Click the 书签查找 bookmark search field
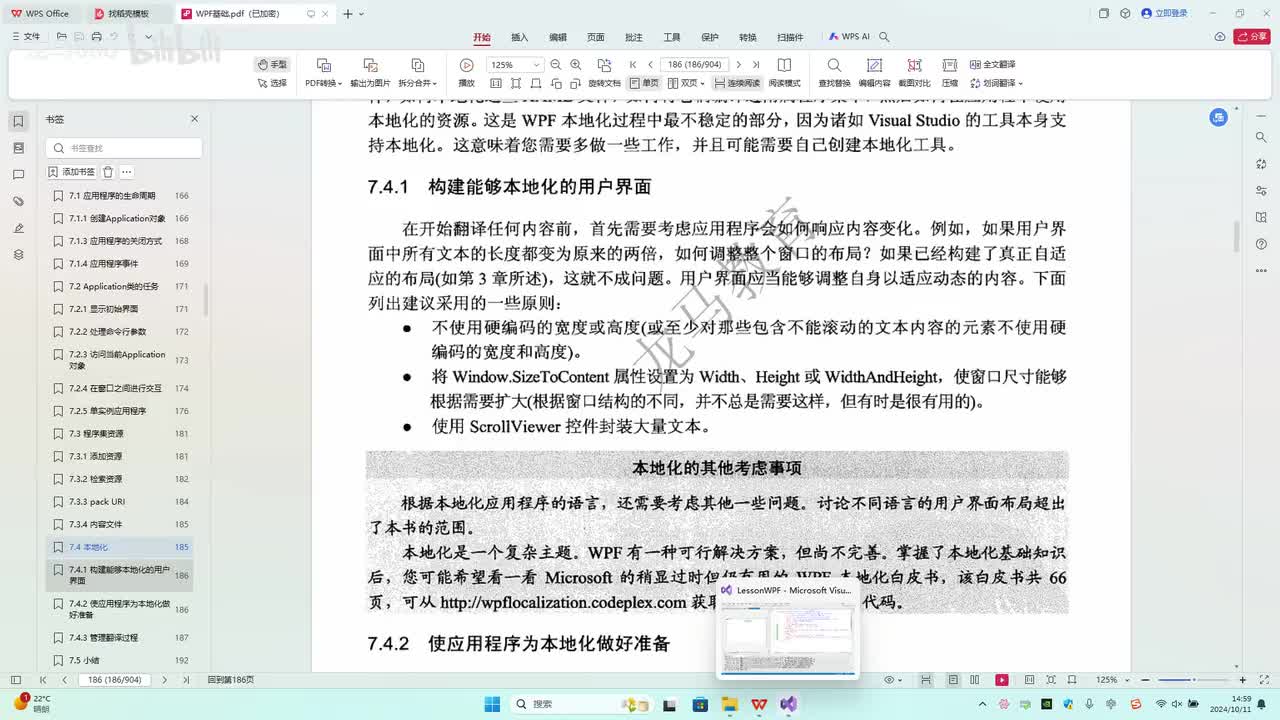Viewport: 1280px width, 720px height. (x=124, y=148)
